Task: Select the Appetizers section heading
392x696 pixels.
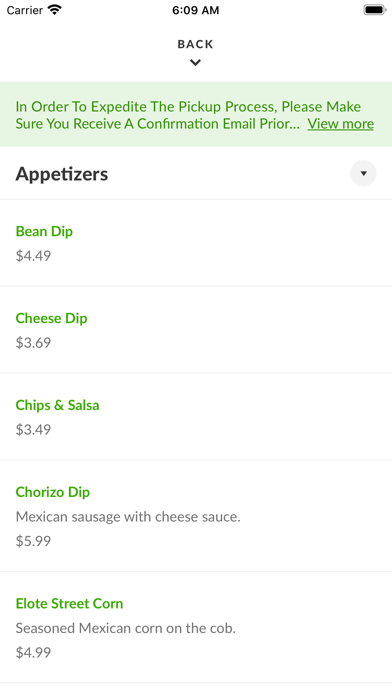Action: click(x=62, y=174)
